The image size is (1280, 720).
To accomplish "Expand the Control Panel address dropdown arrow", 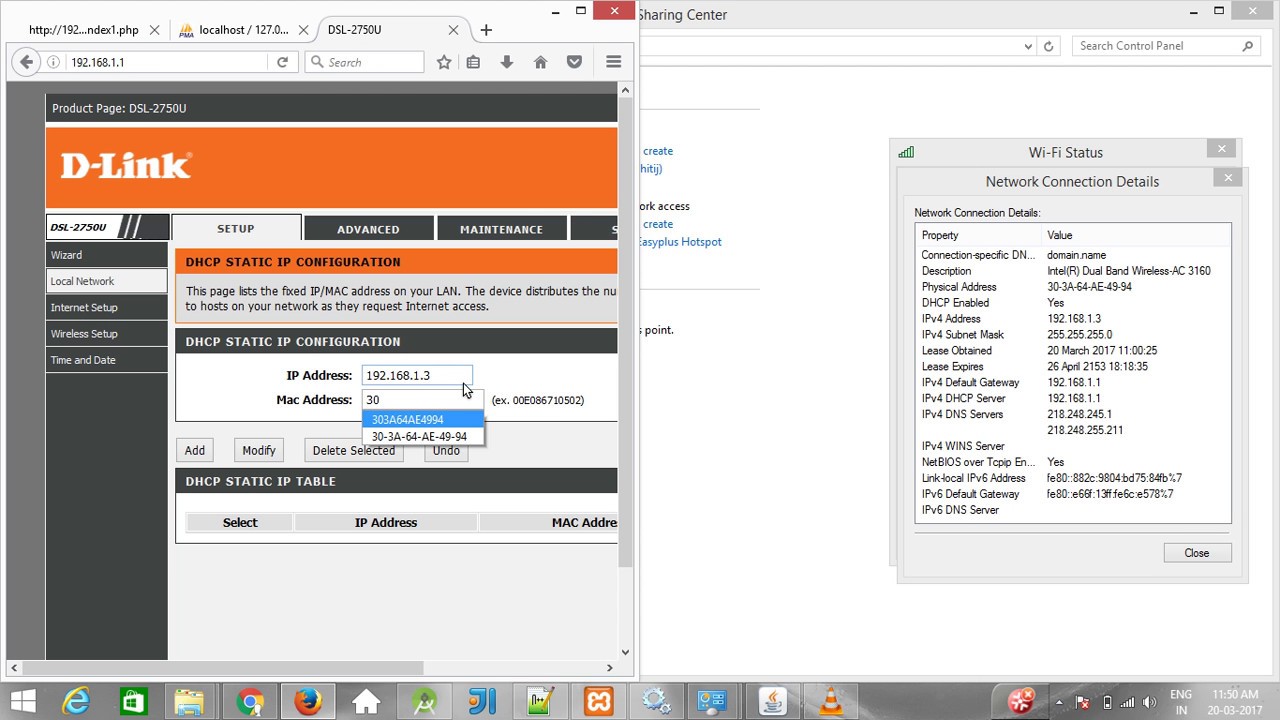I will [x=1029, y=46].
